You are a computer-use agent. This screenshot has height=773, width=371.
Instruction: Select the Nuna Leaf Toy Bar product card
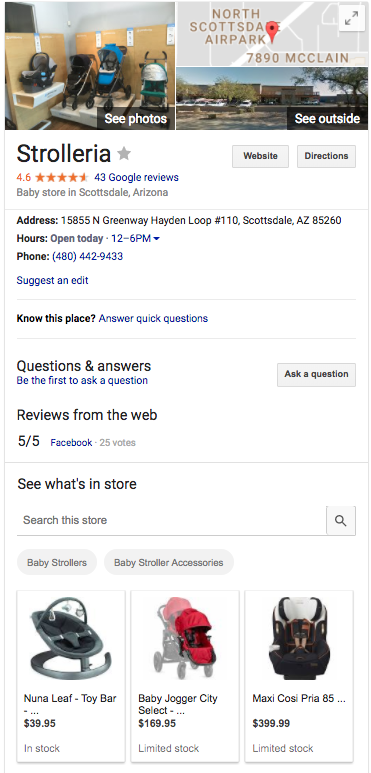click(x=71, y=676)
